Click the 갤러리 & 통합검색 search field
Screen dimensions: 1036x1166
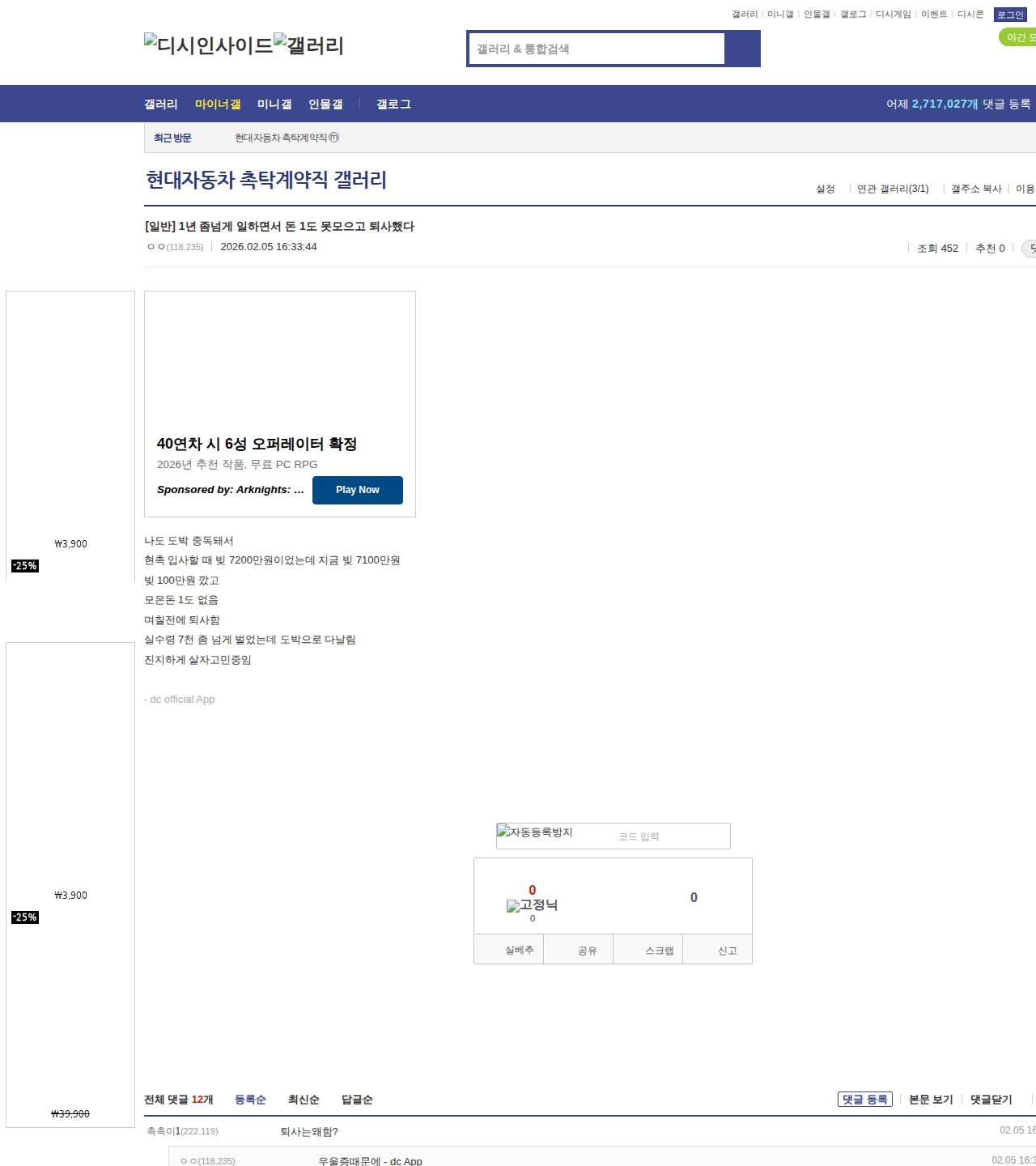click(x=597, y=49)
